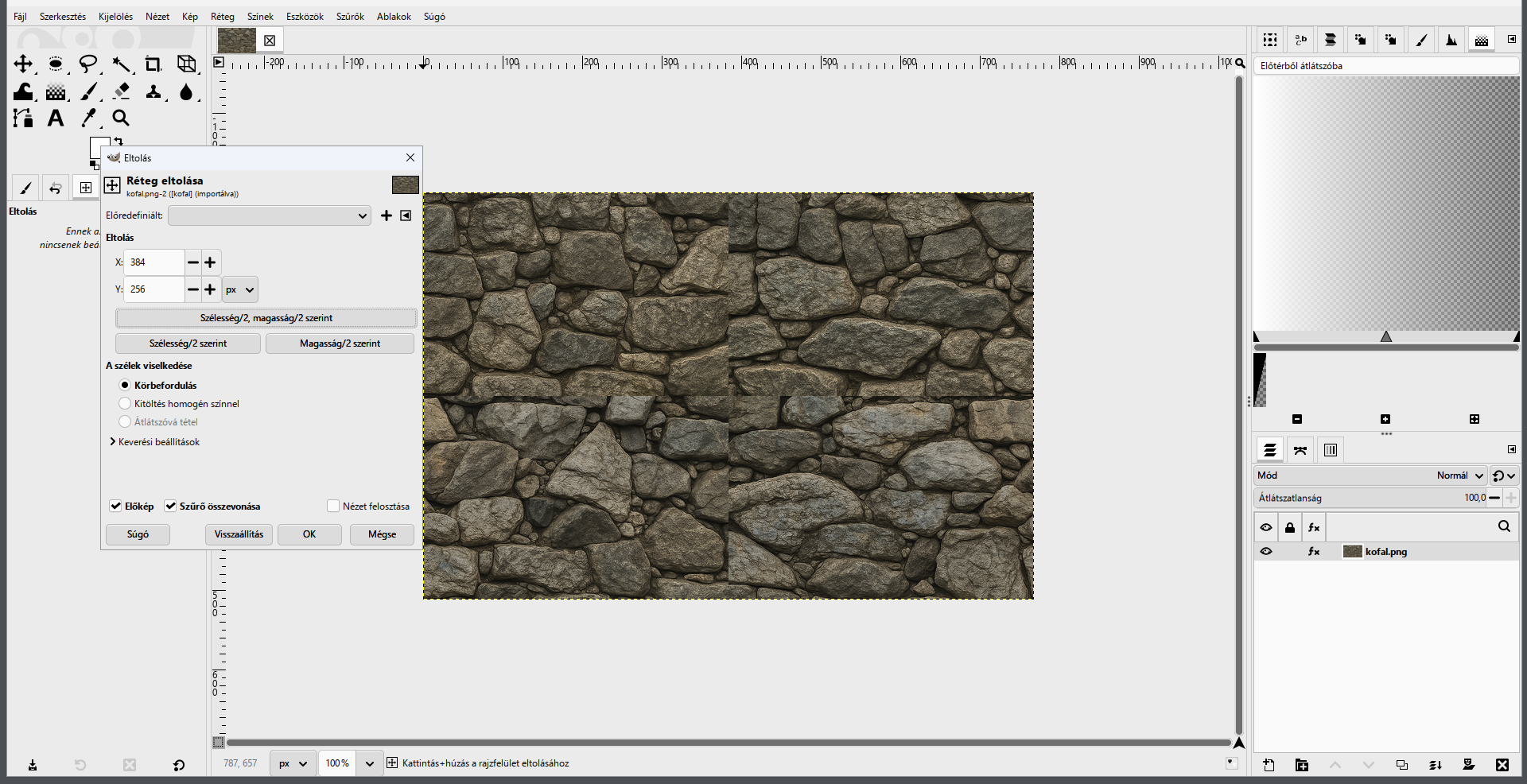Select the Color Picker eyedropper tool
Viewport: 1527px width, 784px height.
pos(88,118)
